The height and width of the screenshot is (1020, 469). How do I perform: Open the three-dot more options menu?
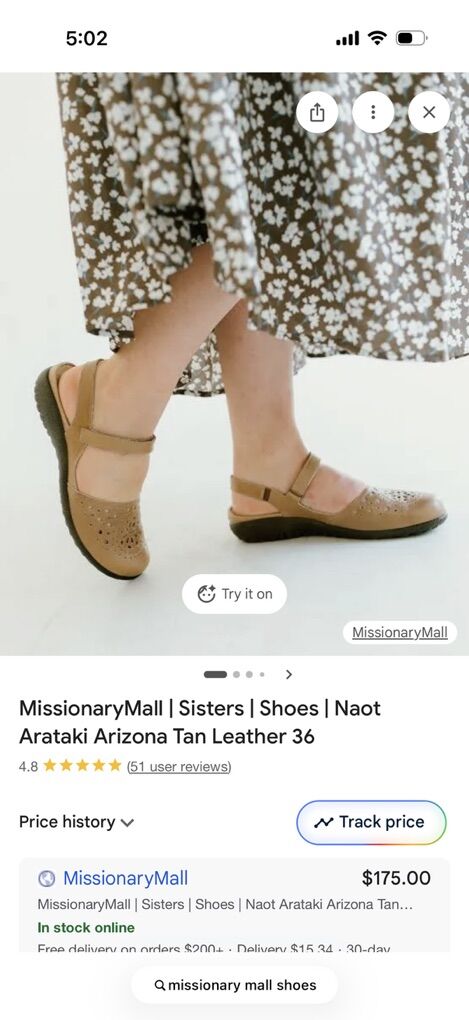click(x=373, y=113)
